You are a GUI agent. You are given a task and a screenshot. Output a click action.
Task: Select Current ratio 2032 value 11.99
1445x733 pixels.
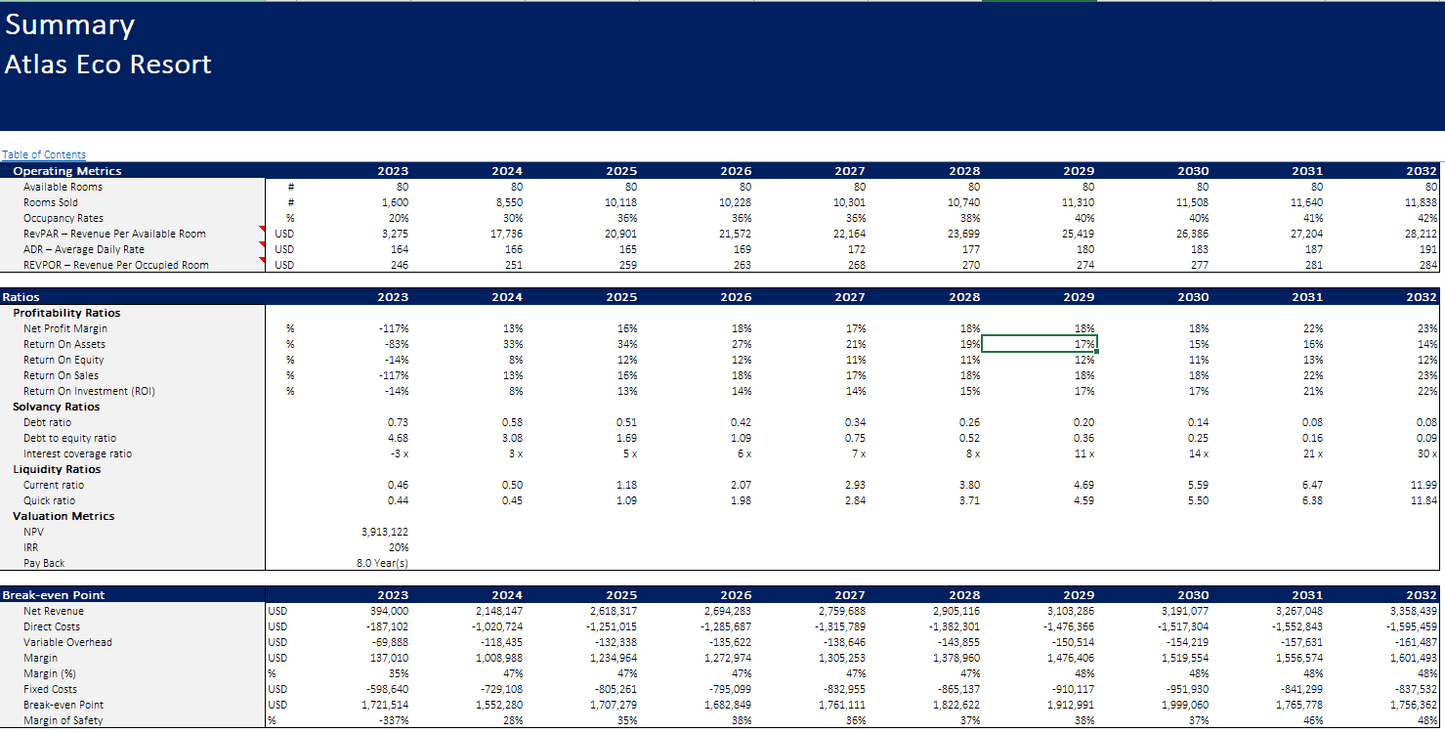(x=1424, y=485)
